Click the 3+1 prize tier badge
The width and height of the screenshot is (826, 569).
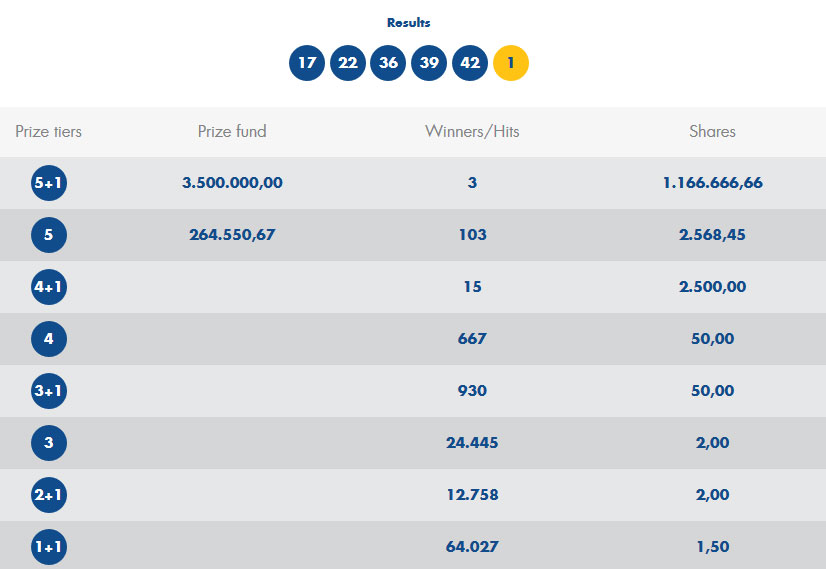click(x=49, y=391)
